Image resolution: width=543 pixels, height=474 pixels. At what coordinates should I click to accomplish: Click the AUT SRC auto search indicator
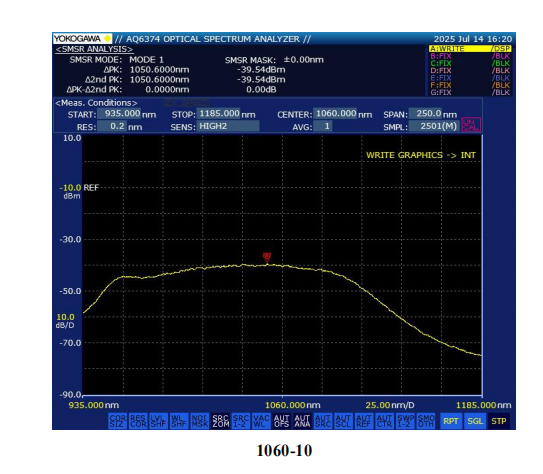tap(323, 421)
